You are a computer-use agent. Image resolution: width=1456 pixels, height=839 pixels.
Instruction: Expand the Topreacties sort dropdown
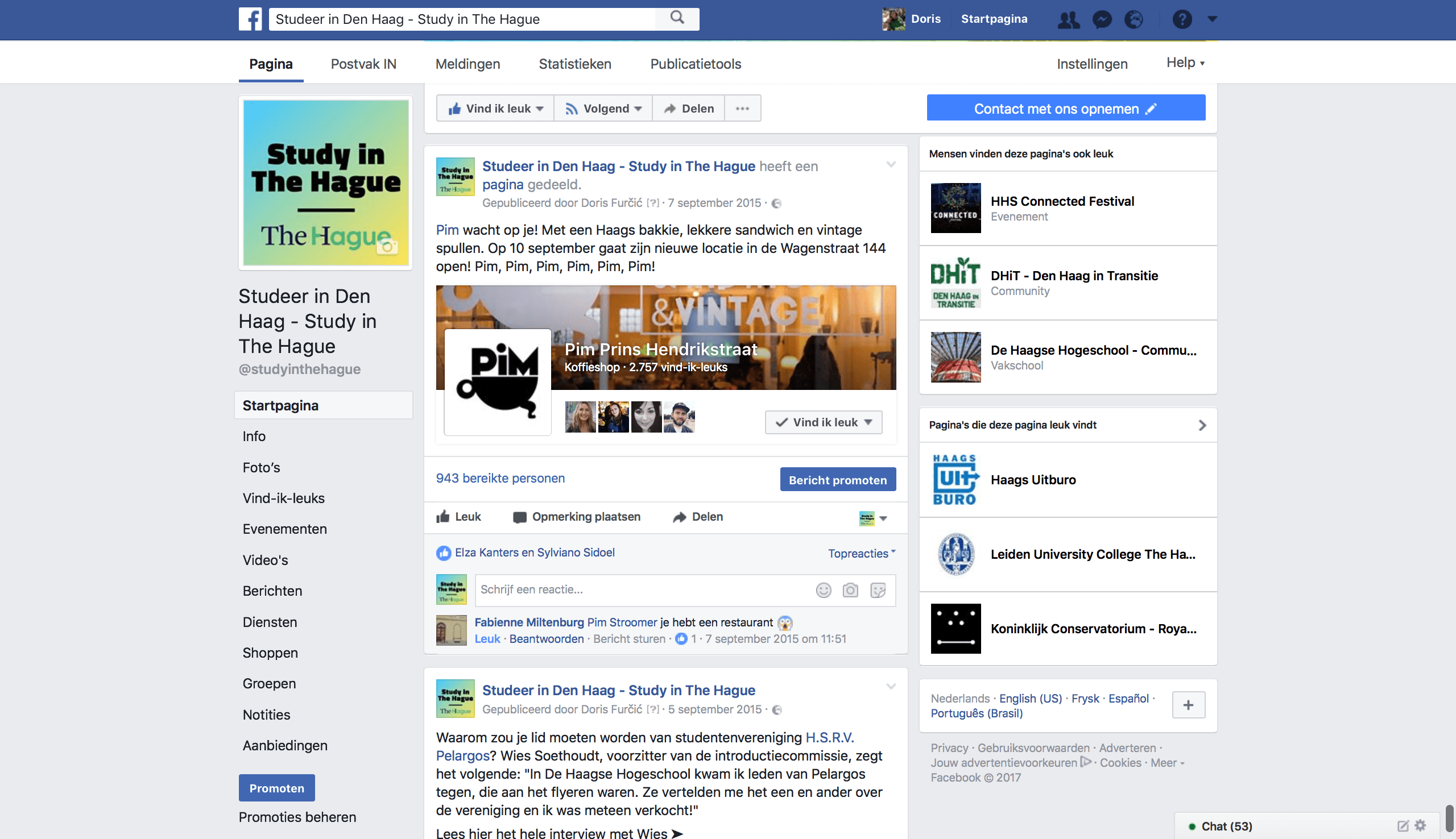tap(861, 553)
